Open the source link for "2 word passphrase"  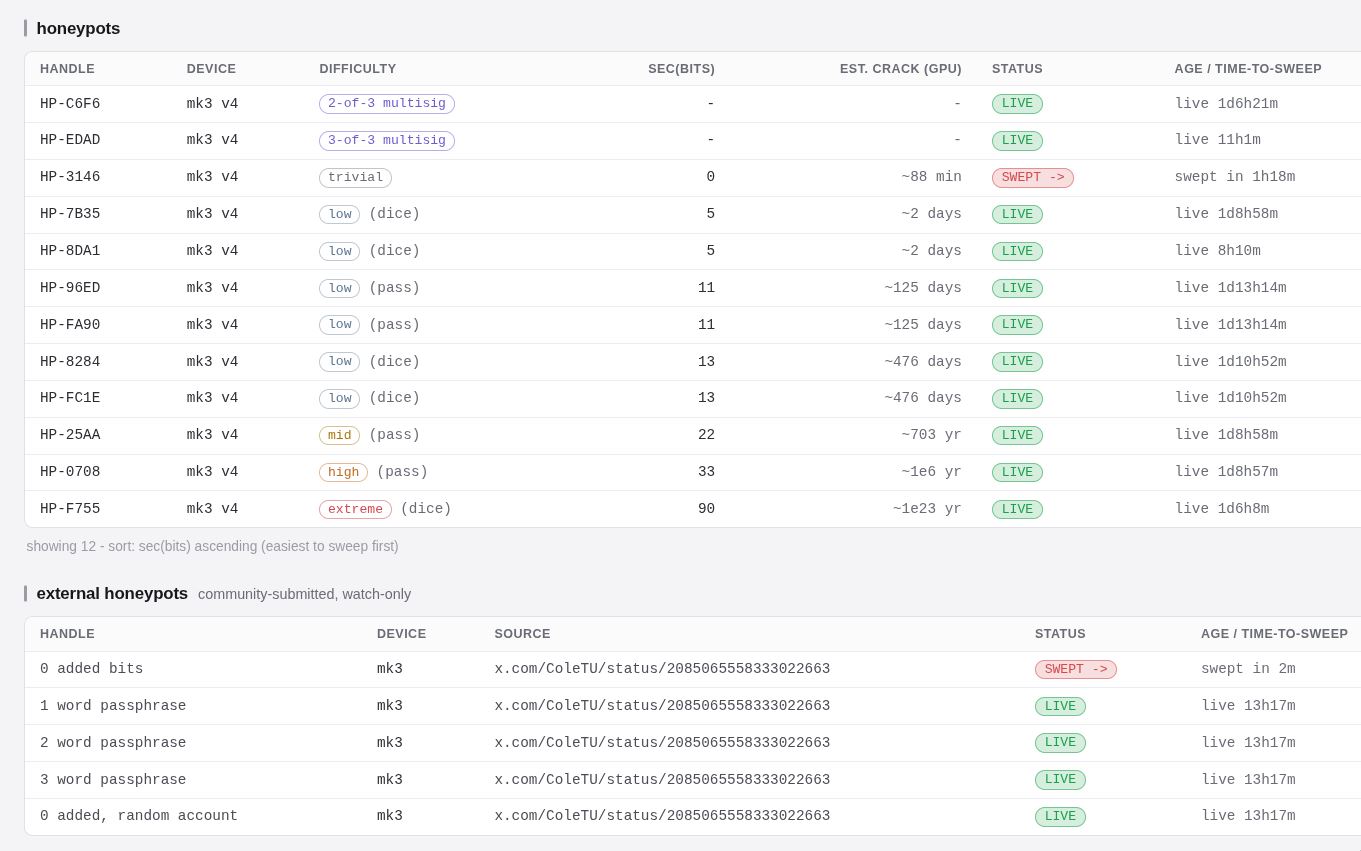pyautogui.click(x=662, y=743)
